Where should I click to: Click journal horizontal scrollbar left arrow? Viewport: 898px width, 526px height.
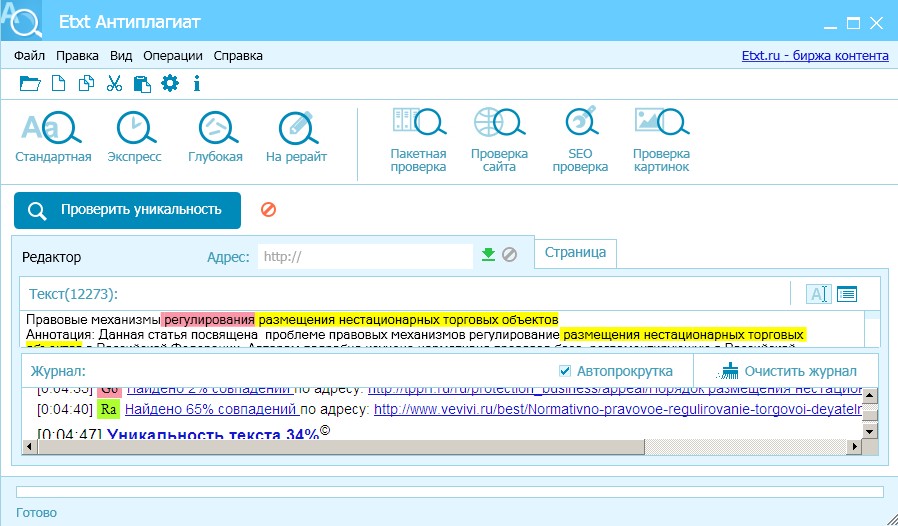[30, 446]
